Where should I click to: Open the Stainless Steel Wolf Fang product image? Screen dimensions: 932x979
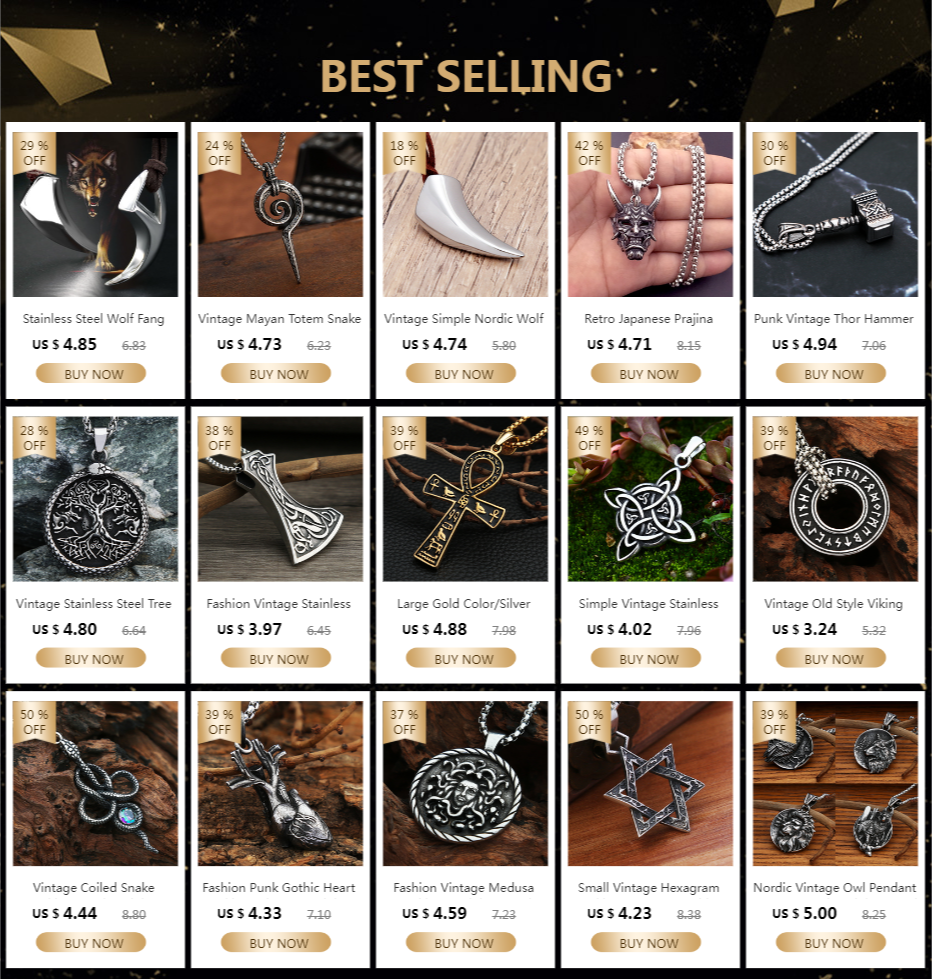[x=95, y=214]
